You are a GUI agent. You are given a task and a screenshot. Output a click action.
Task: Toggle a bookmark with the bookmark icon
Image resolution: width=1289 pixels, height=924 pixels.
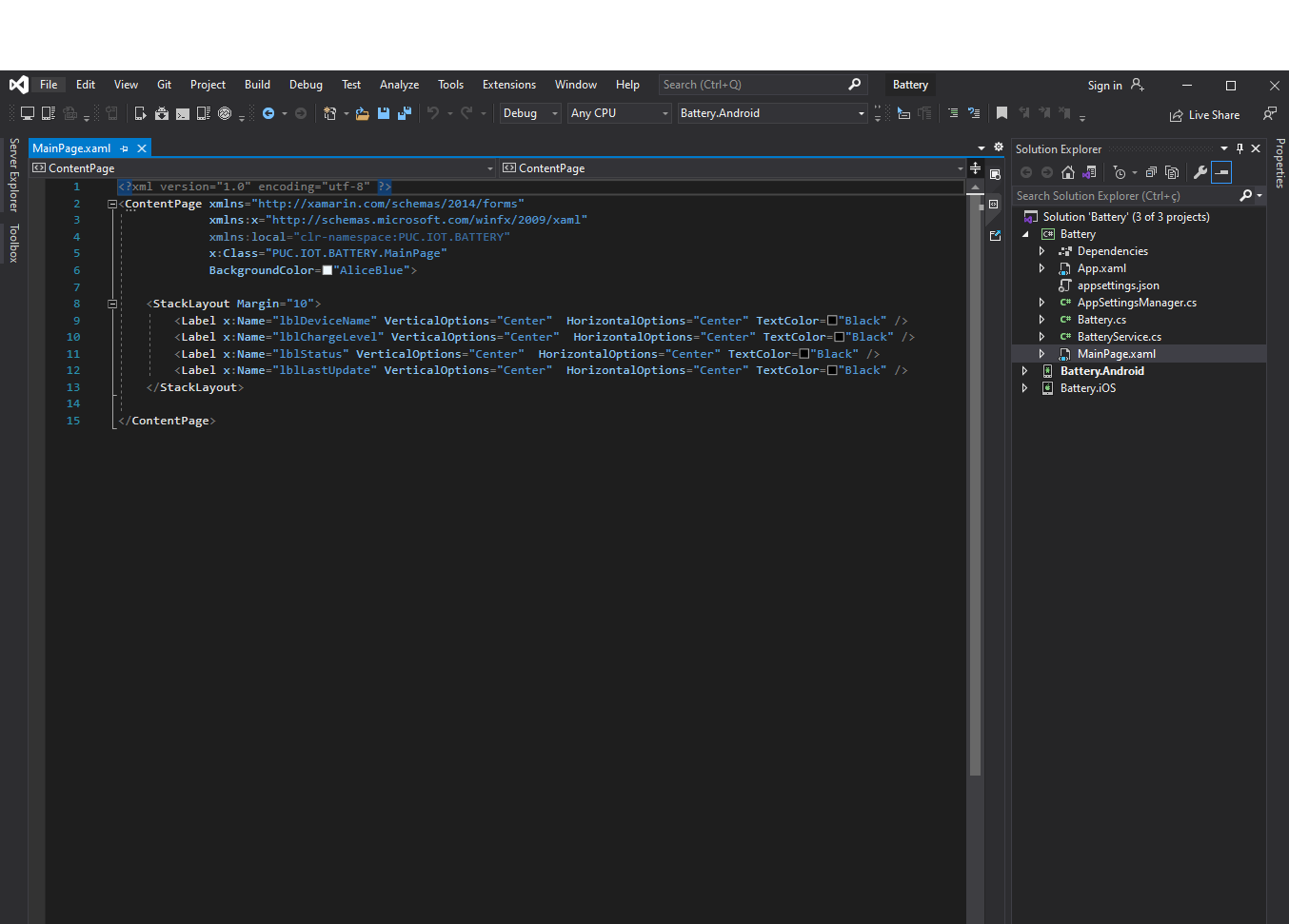tap(1001, 112)
